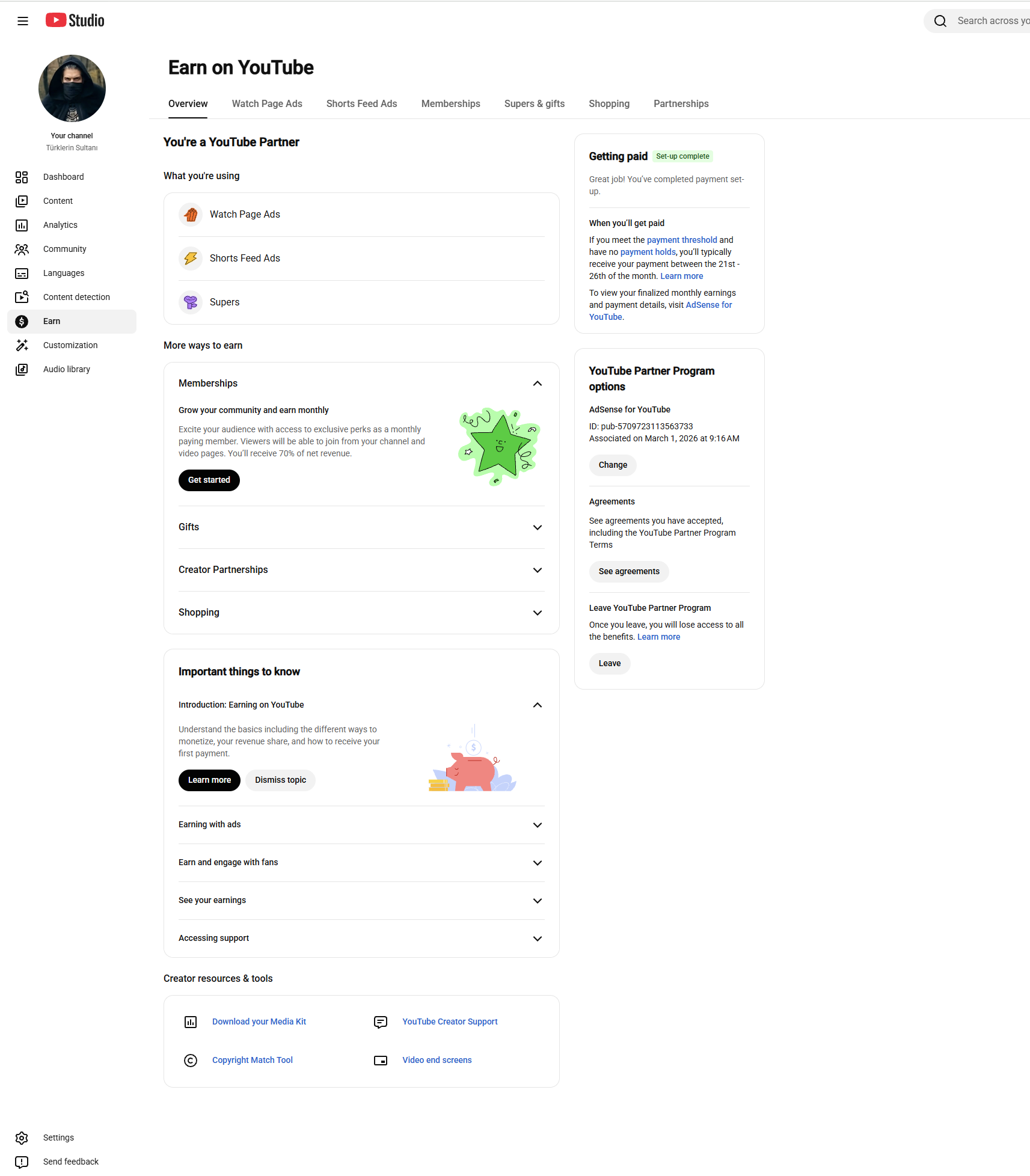Click the channel avatar thumbnail
The height and width of the screenshot is (1176, 1030).
pyautogui.click(x=72, y=88)
